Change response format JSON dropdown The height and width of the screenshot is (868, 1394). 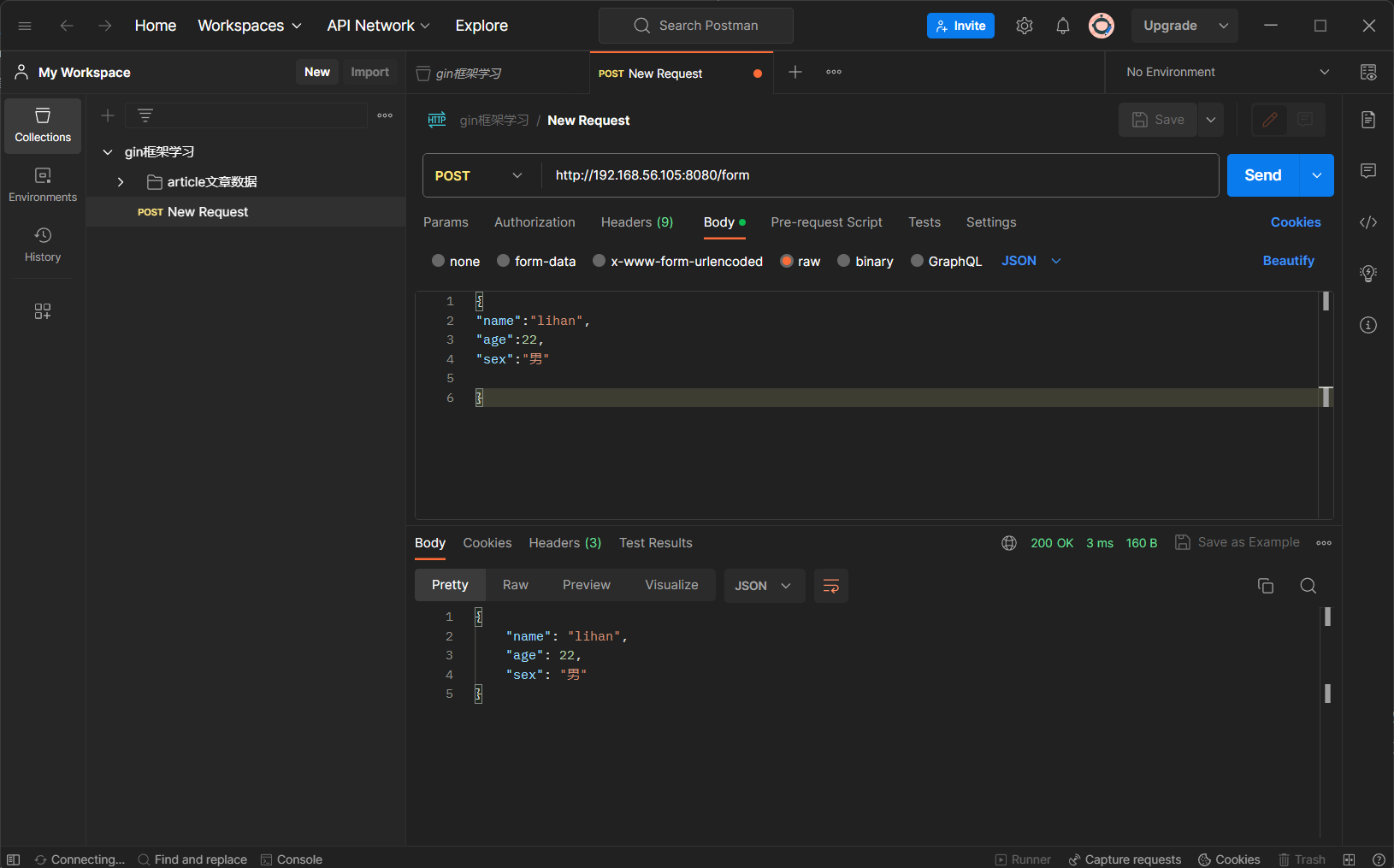[x=765, y=586]
